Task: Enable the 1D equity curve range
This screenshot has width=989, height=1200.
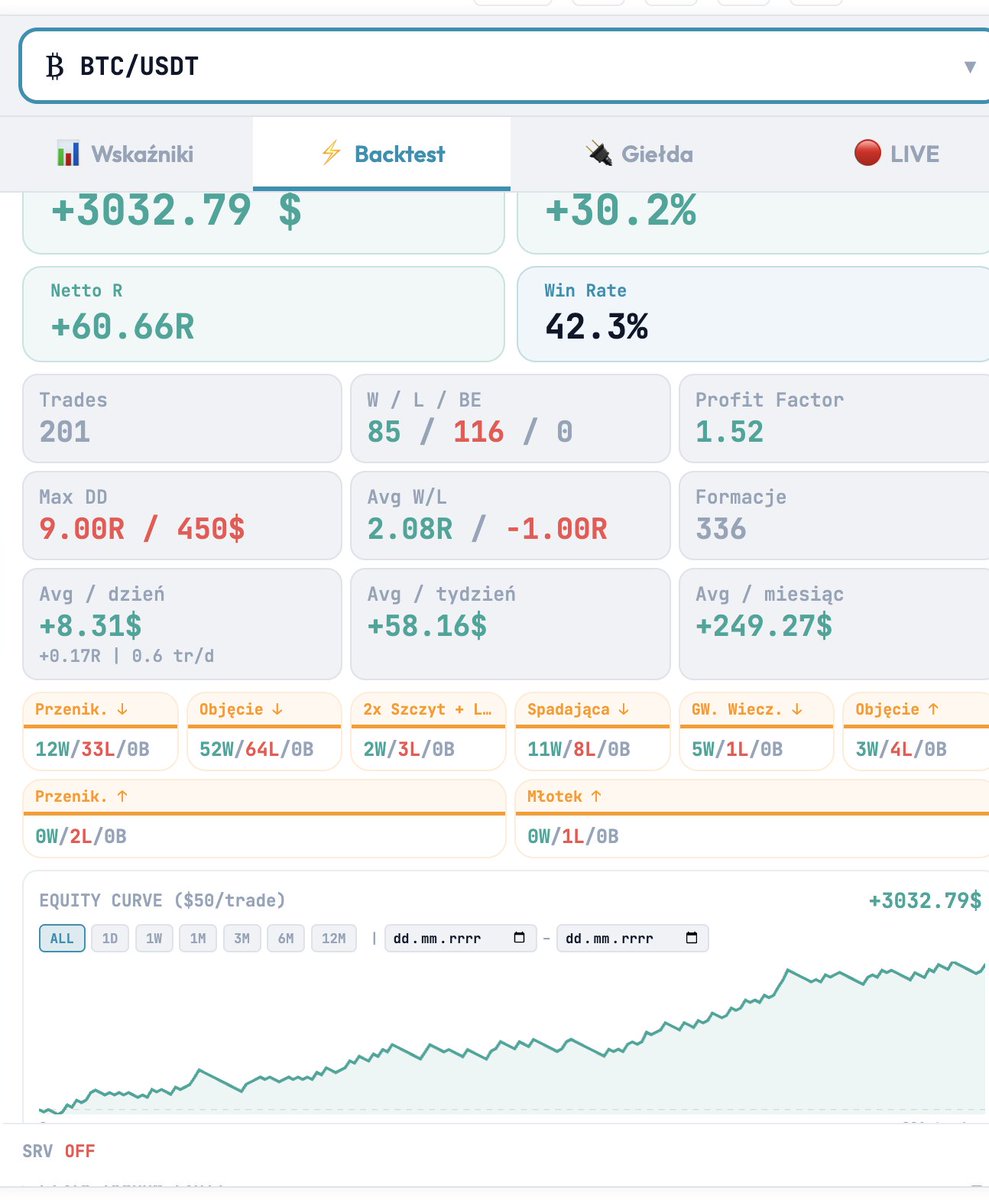Action: [109, 938]
